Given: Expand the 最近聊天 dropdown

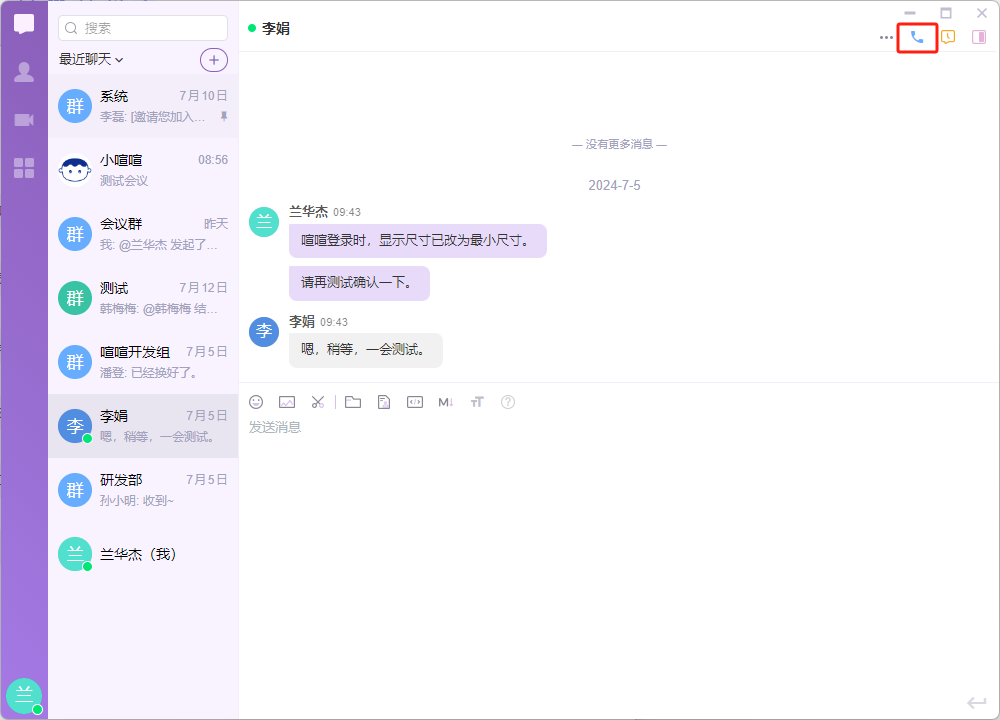Looking at the screenshot, I should coord(91,60).
